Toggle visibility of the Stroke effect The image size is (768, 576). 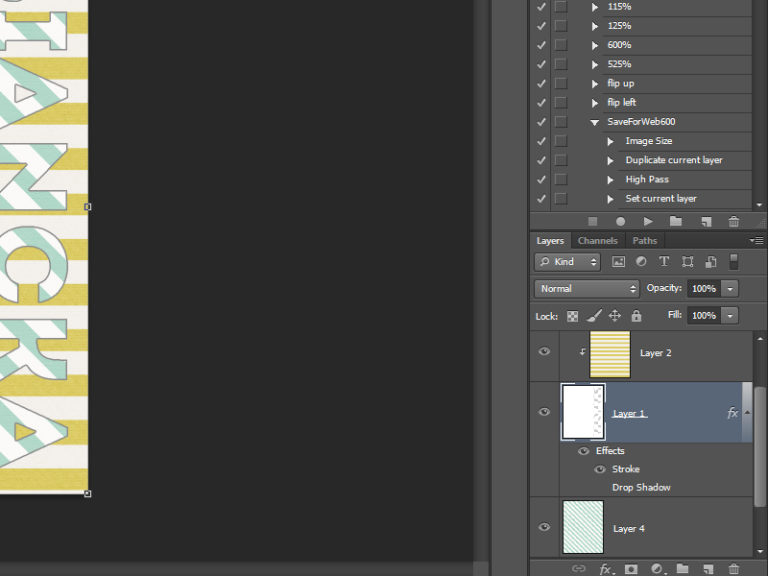600,469
